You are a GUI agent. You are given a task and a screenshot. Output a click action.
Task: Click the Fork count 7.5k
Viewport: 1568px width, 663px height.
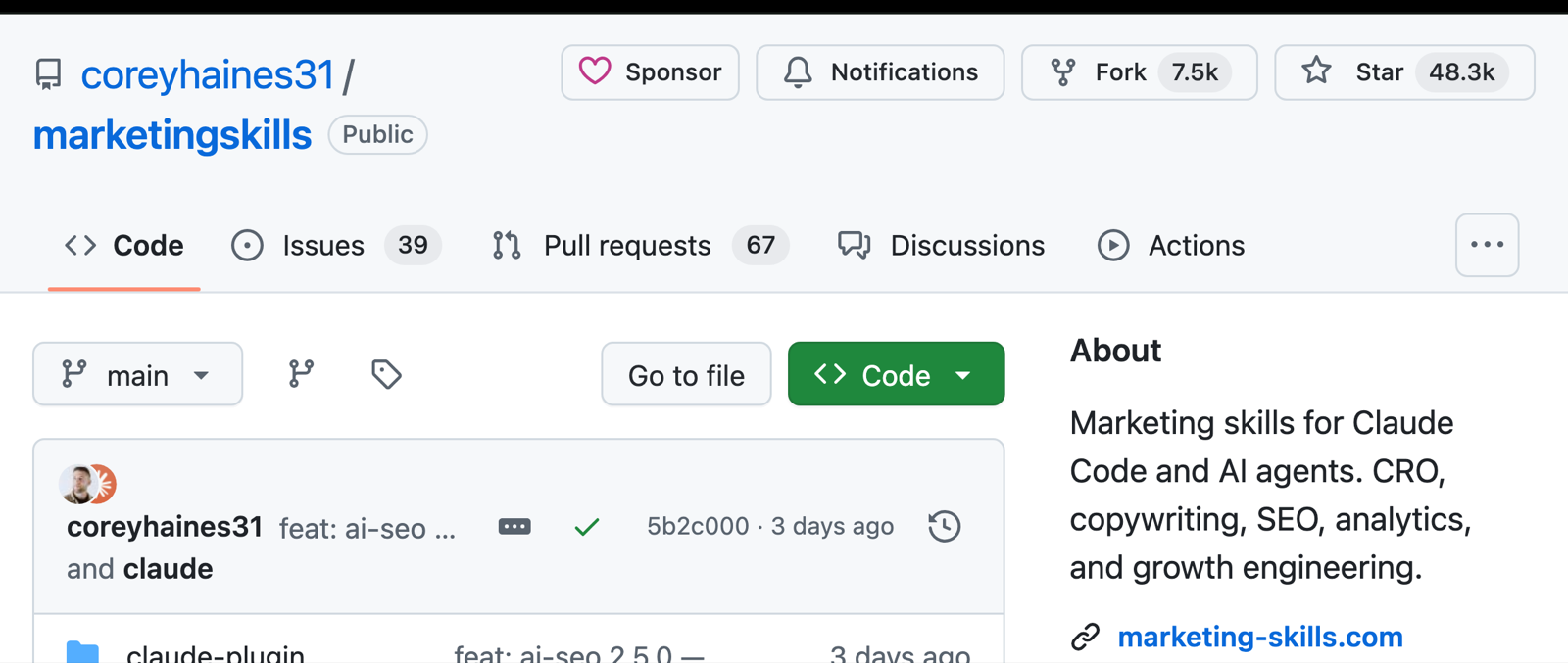1195,72
